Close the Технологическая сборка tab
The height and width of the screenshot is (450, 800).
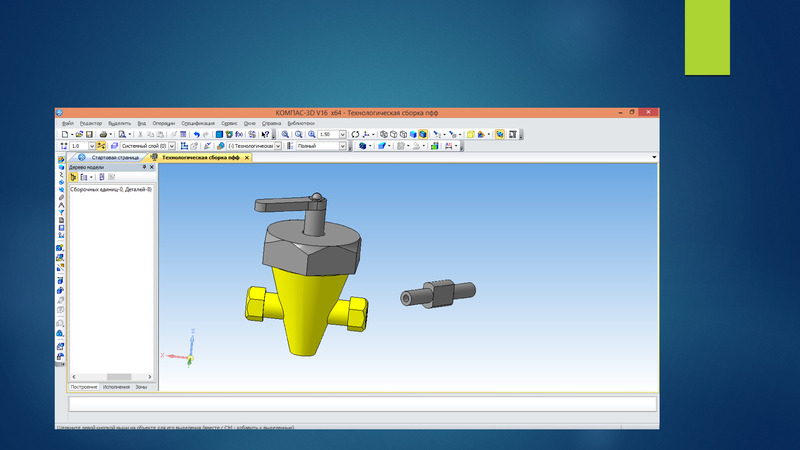[246, 158]
